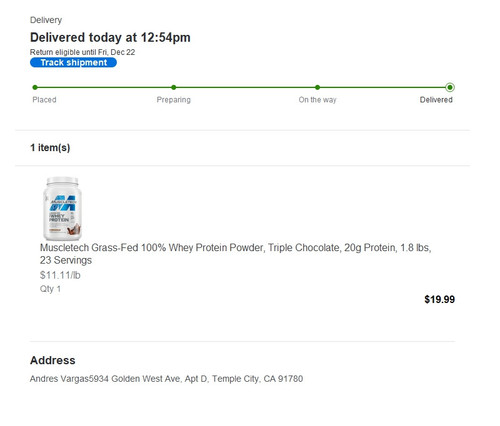The width and height of the screenshot is (500, 426).
Task: Click the Delivered today at 12:54pm heading
Action: tap(110, 37)
